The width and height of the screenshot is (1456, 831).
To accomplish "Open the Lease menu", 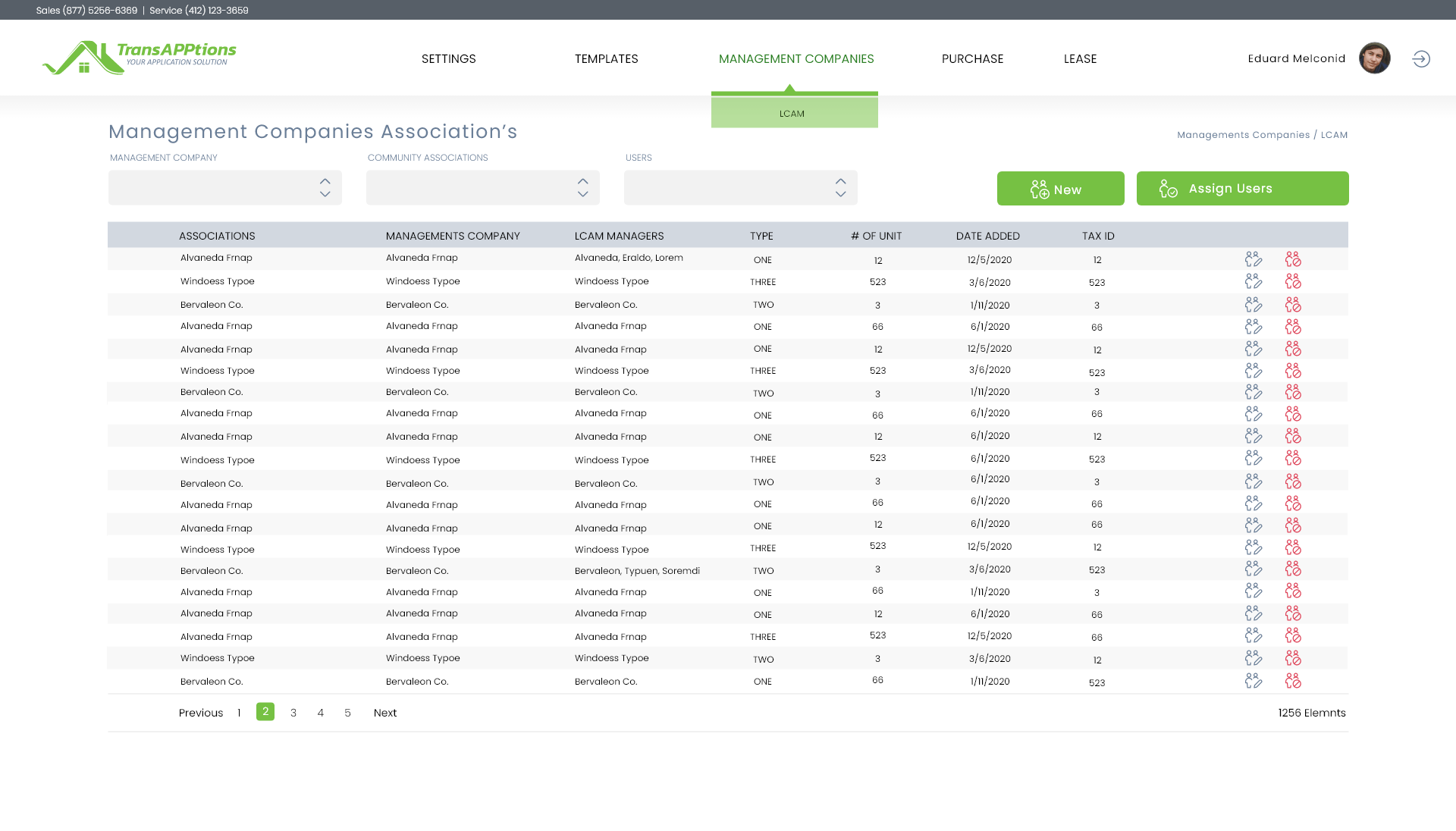I will pyautogui.click(x=1081, y=59).
